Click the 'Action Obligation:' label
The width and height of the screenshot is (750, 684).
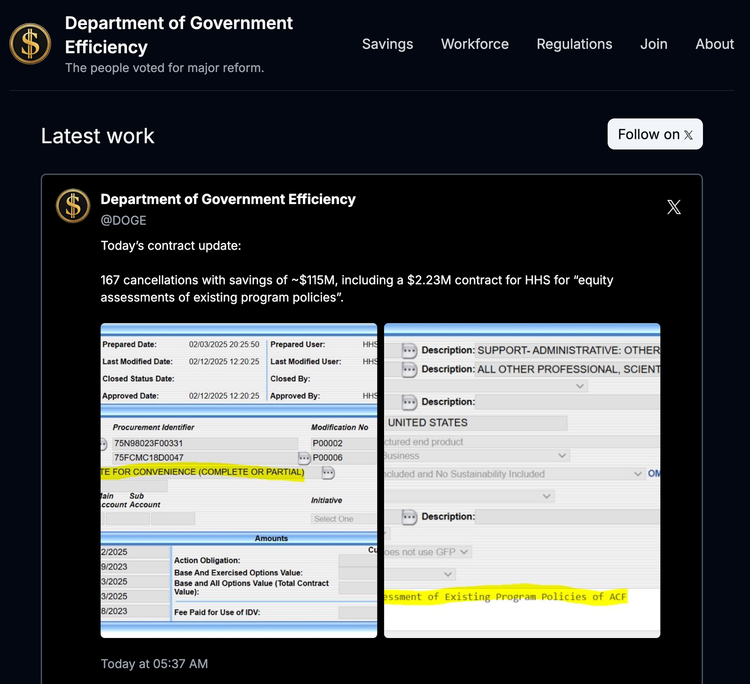207,560
